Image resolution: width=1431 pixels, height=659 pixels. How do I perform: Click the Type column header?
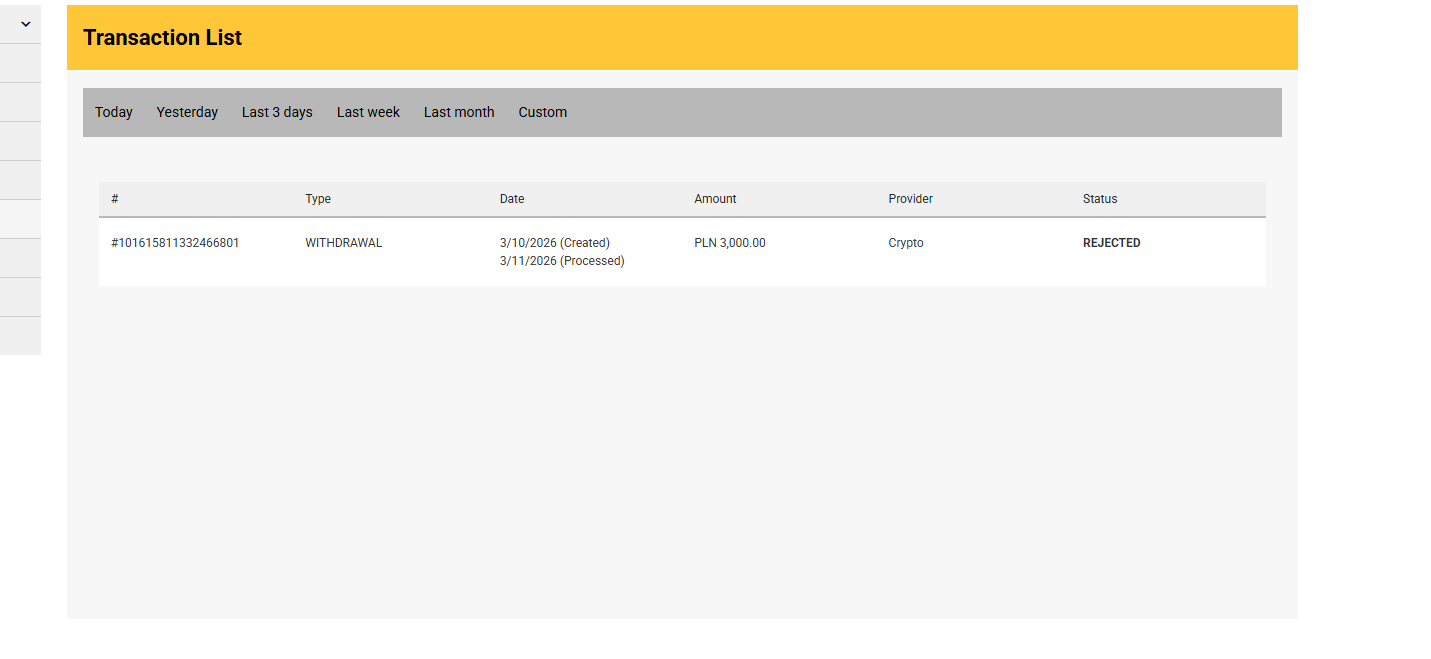tap(318, 199)
